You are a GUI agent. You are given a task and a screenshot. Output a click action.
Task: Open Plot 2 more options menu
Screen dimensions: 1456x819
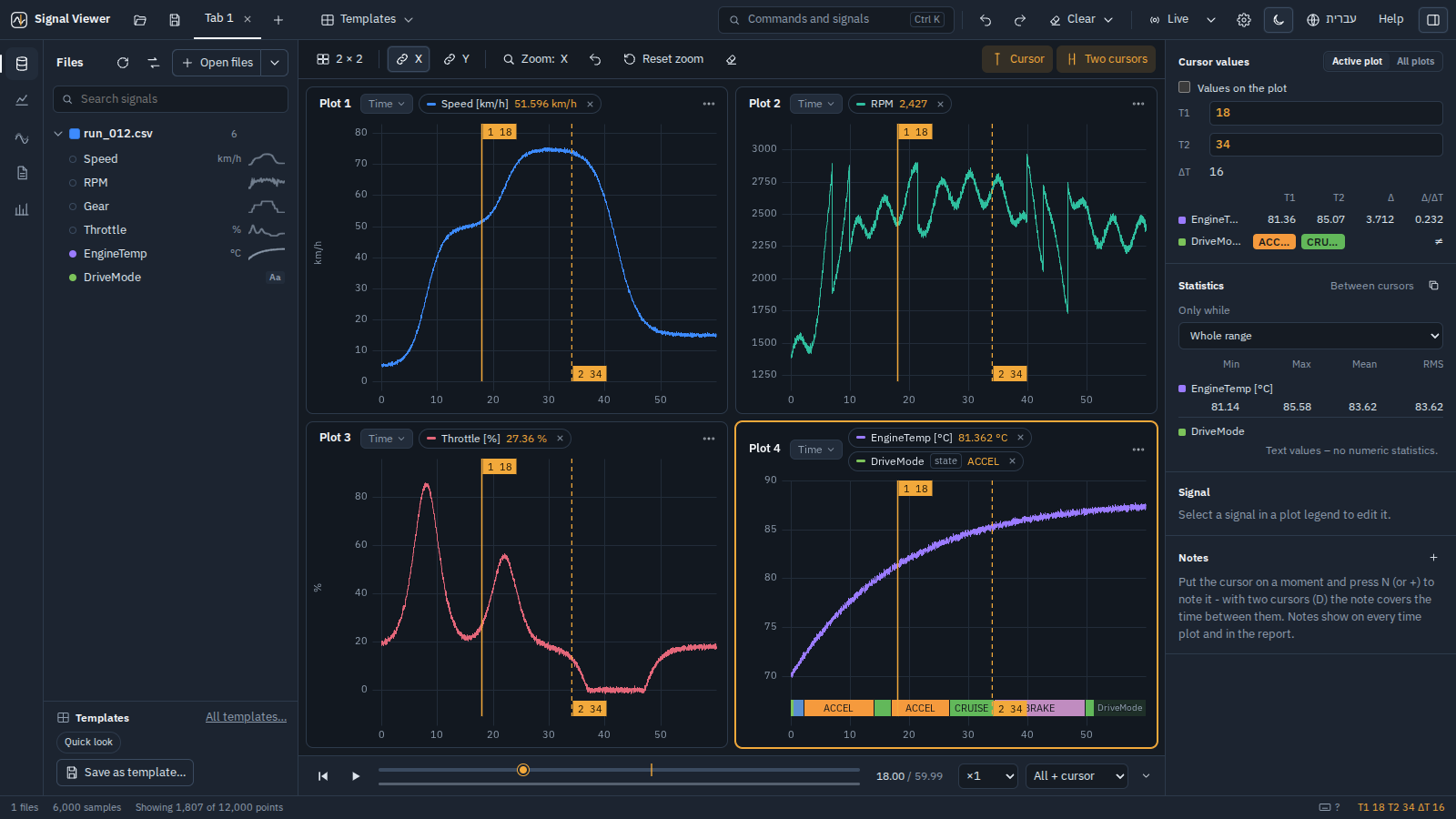[x=1138, y=104]
